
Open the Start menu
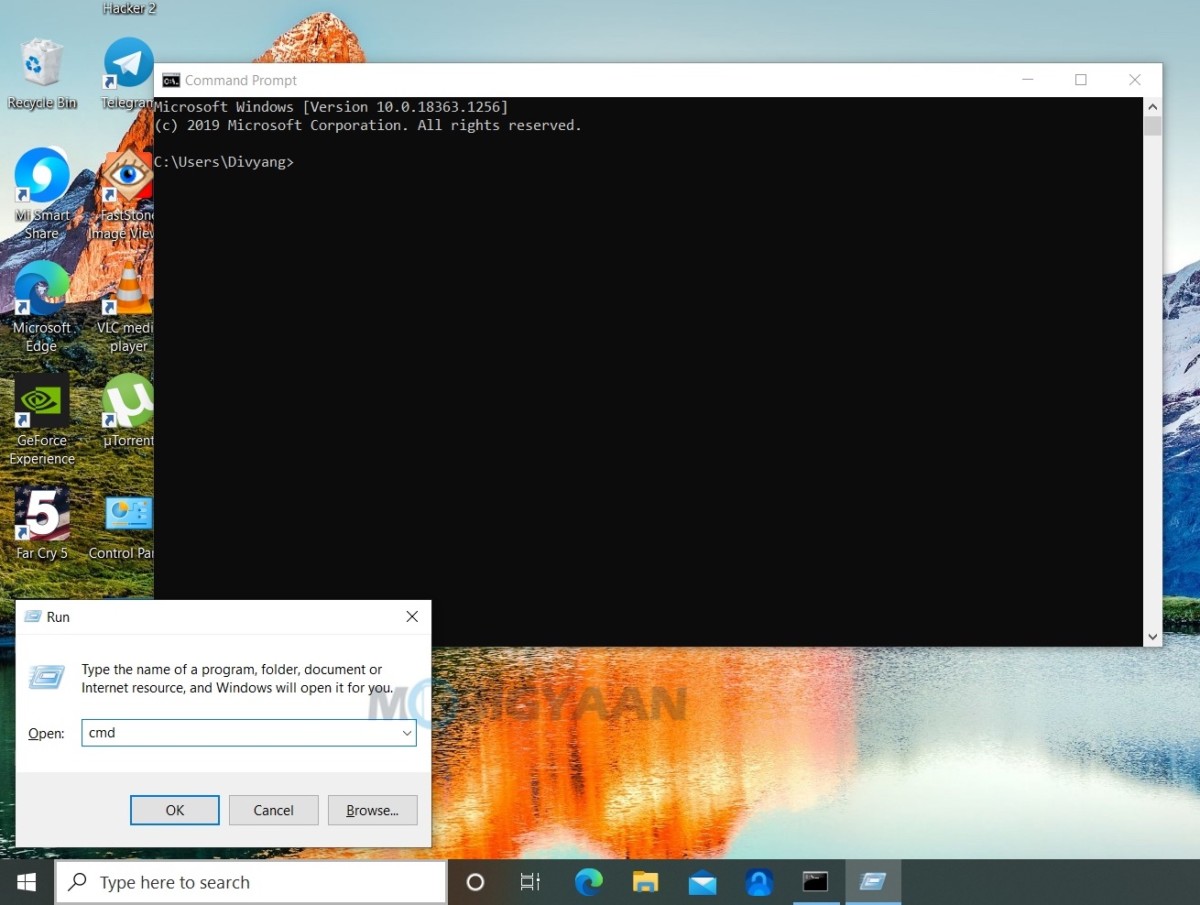[x=26, y=882]
